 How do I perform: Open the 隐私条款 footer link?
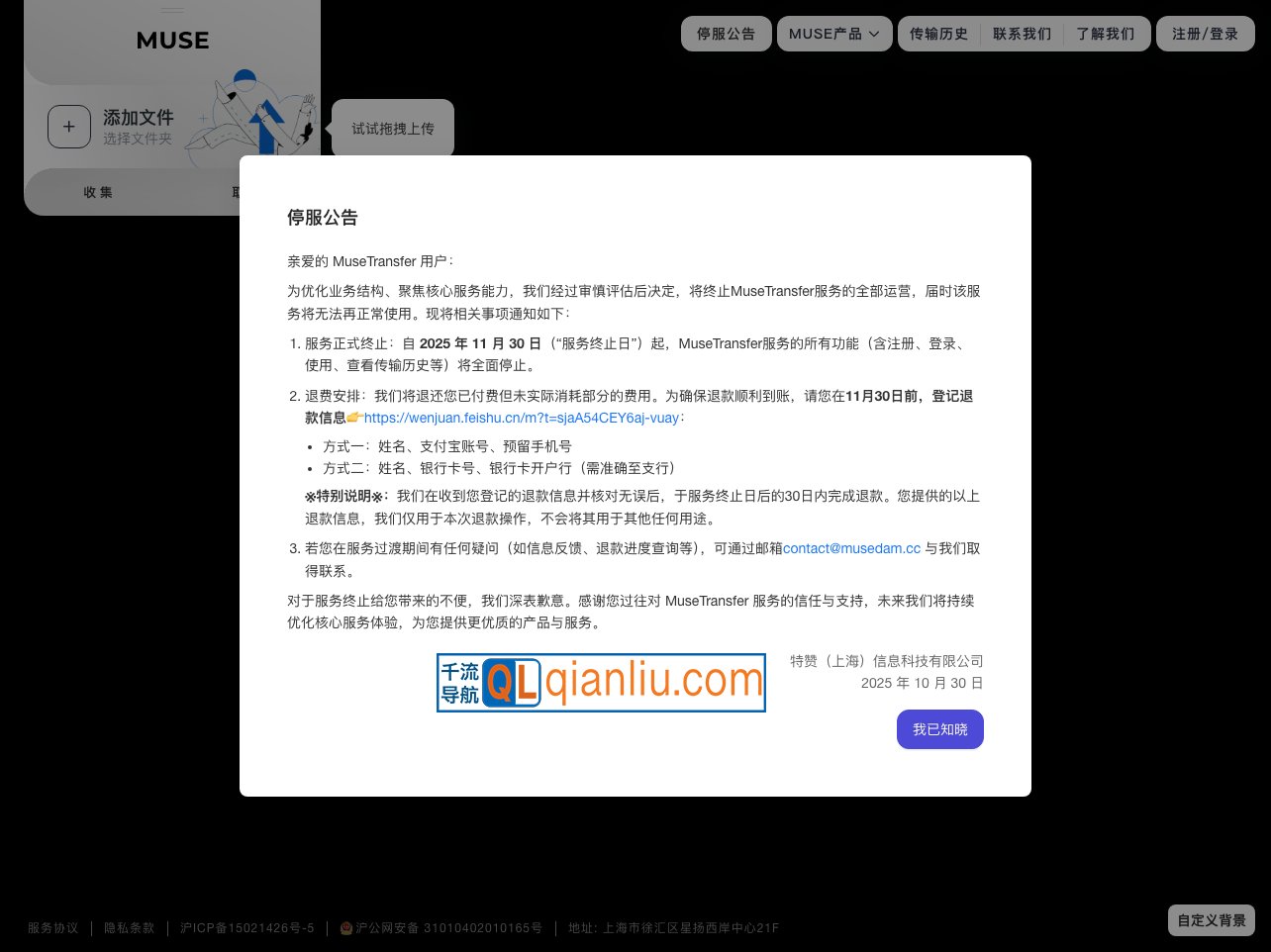point(128,927)
